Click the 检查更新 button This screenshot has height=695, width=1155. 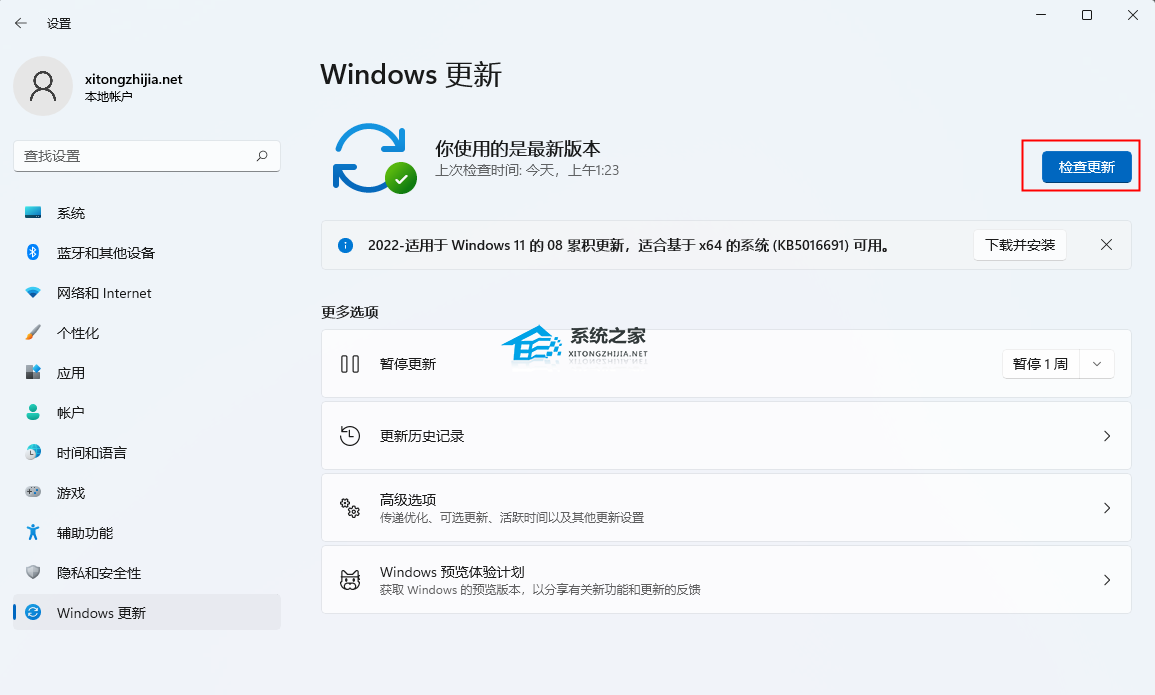(1086, 166)
